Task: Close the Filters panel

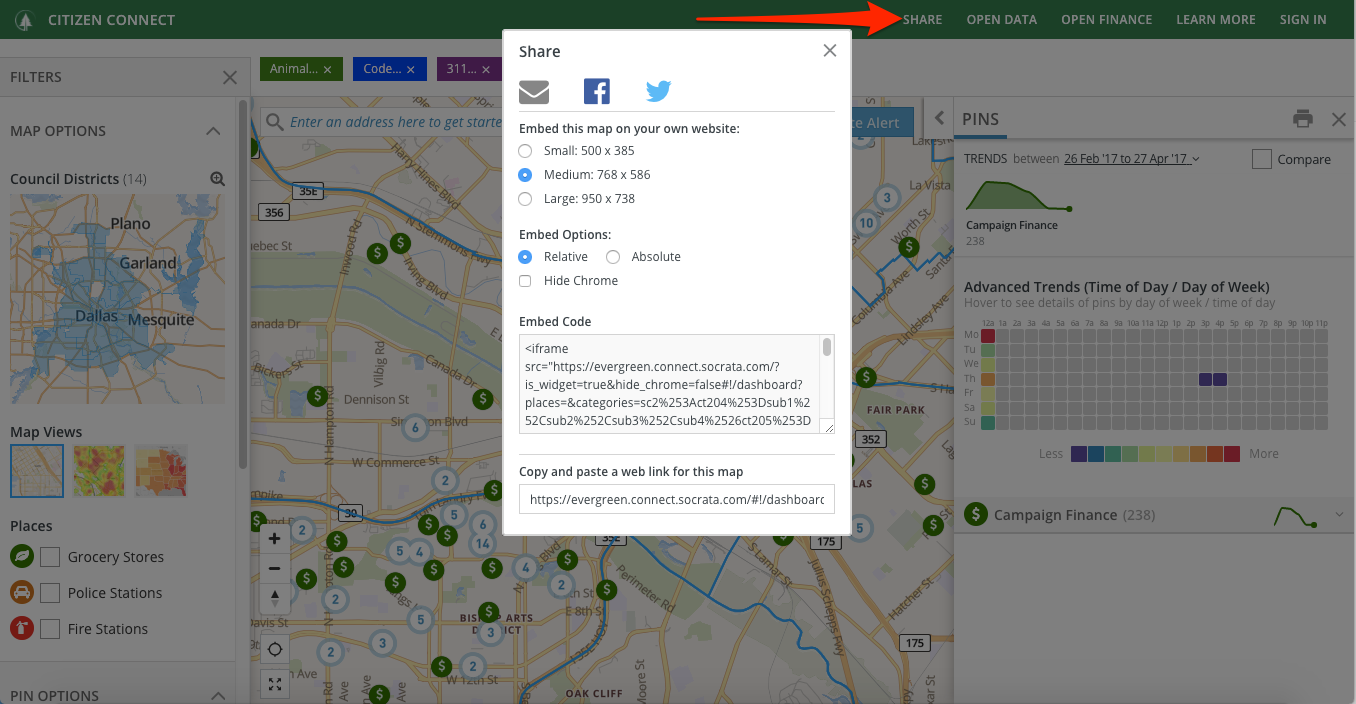Action: (230, 77)
